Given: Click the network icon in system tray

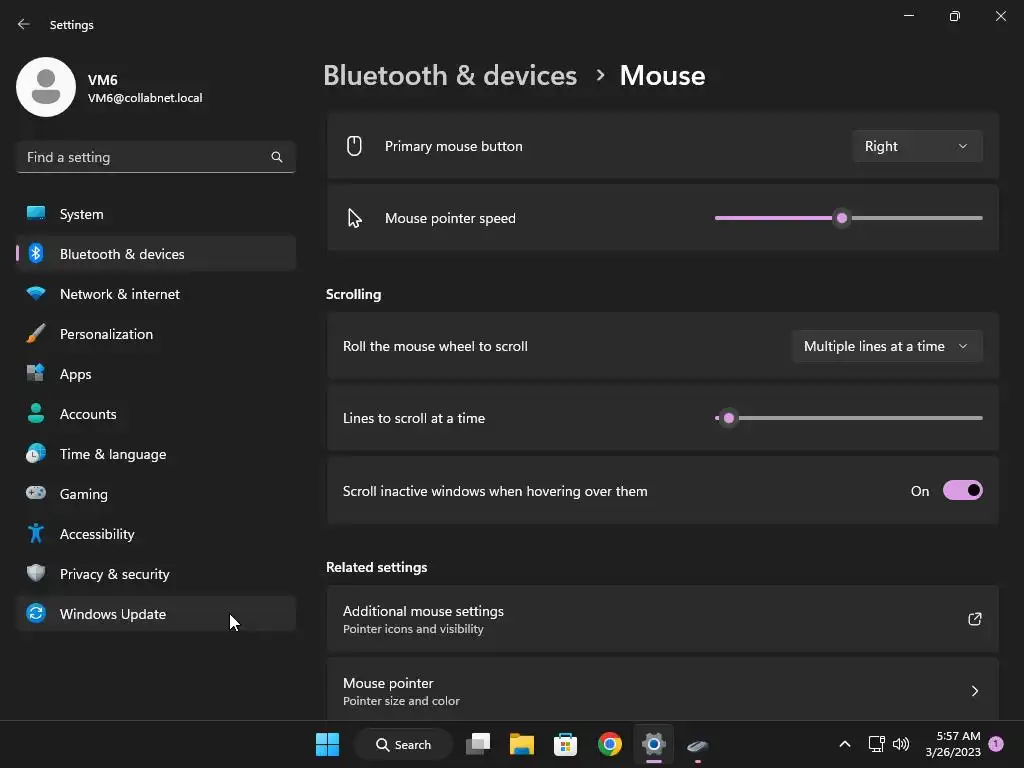Looking at the screenshot, I should point(876,744).
